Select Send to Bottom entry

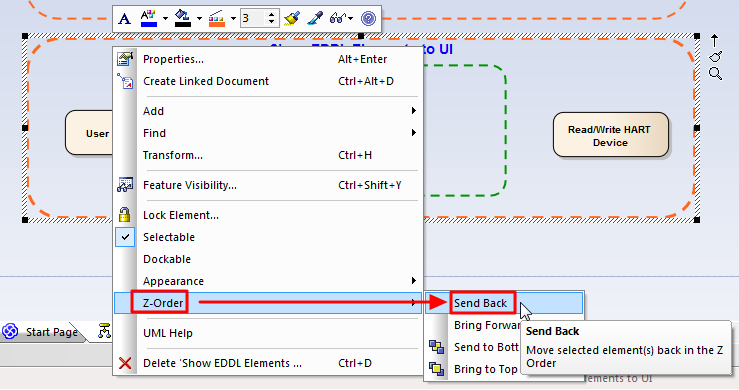pos(486,347)
